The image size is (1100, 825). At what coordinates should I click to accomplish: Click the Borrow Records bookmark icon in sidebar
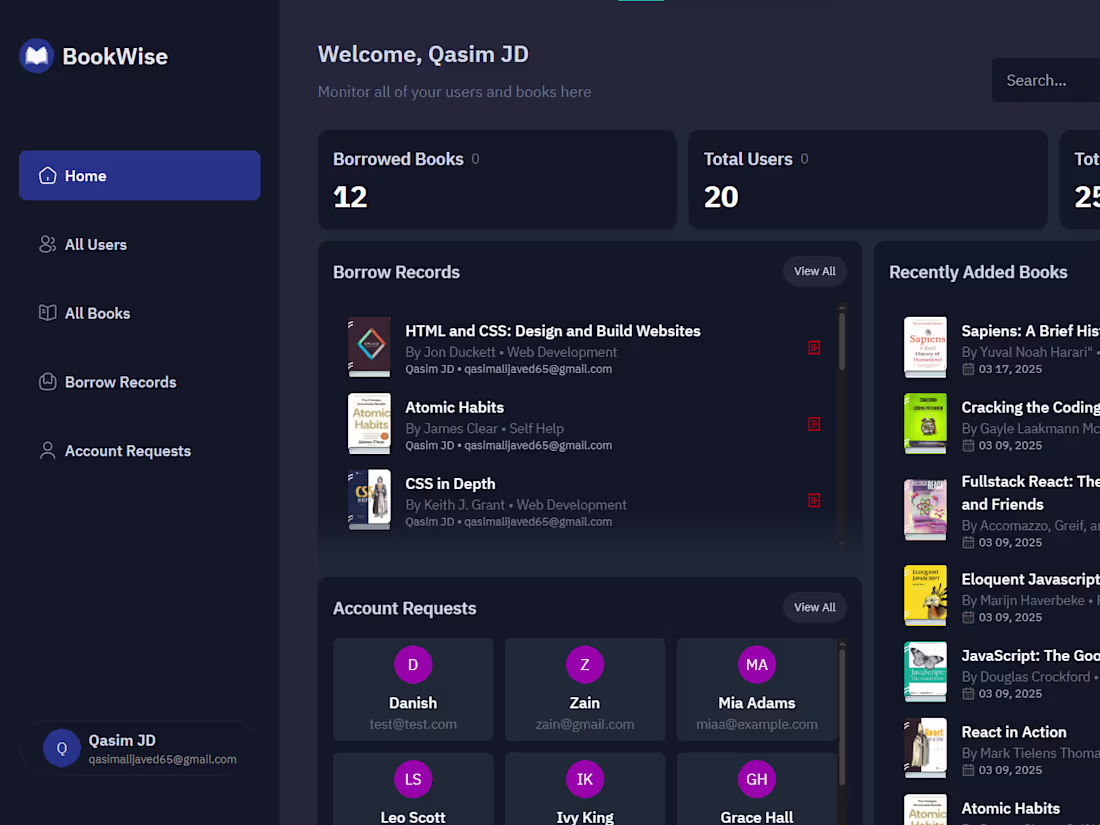48,382
